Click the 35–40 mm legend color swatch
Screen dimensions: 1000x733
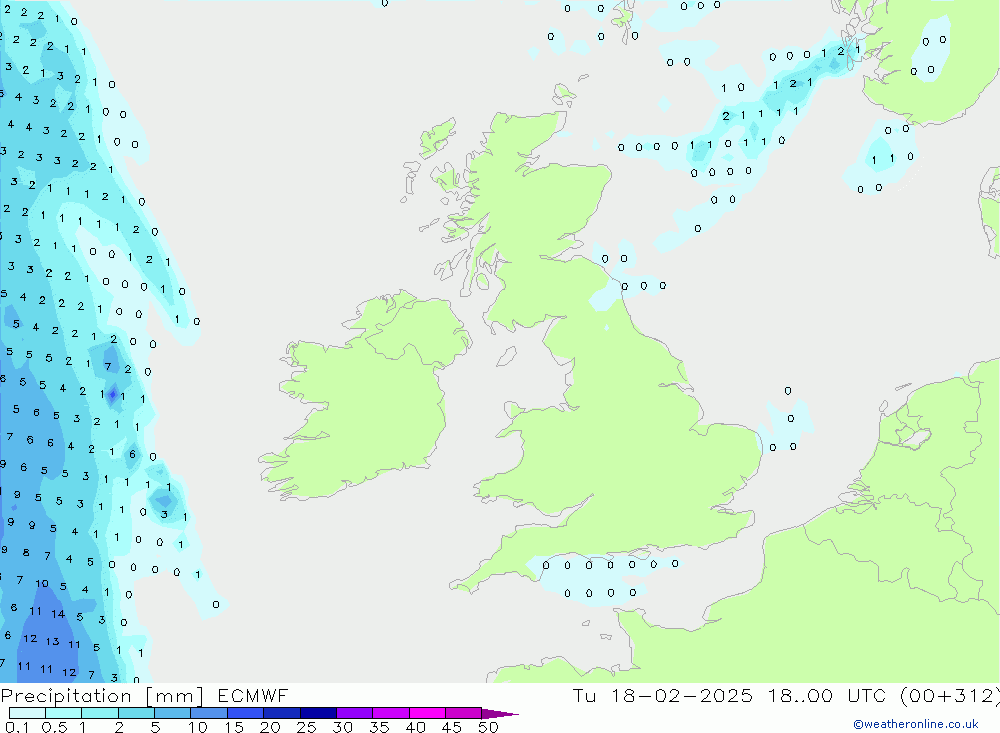(x=390, y=713)
